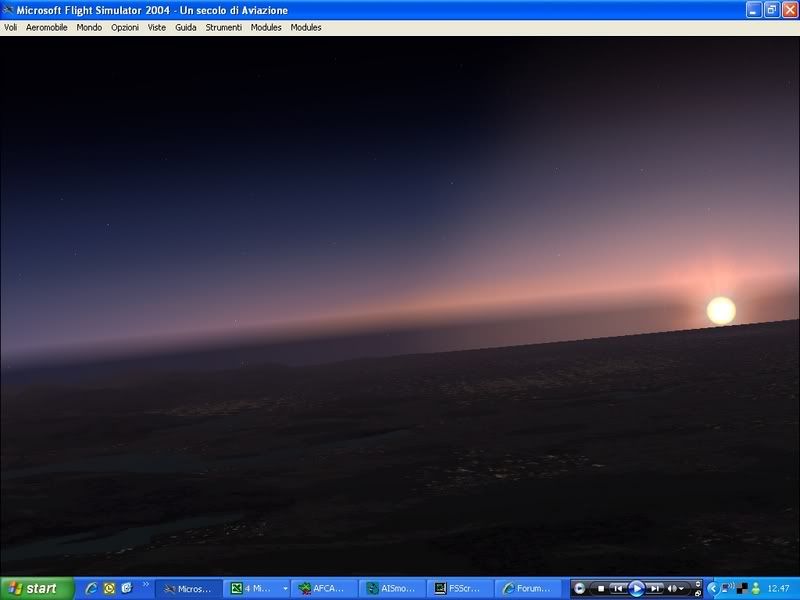This screenshot has width=800, height=600.
Task: Launch Internet Explorer from quick launch
Action: coord(91,589)
